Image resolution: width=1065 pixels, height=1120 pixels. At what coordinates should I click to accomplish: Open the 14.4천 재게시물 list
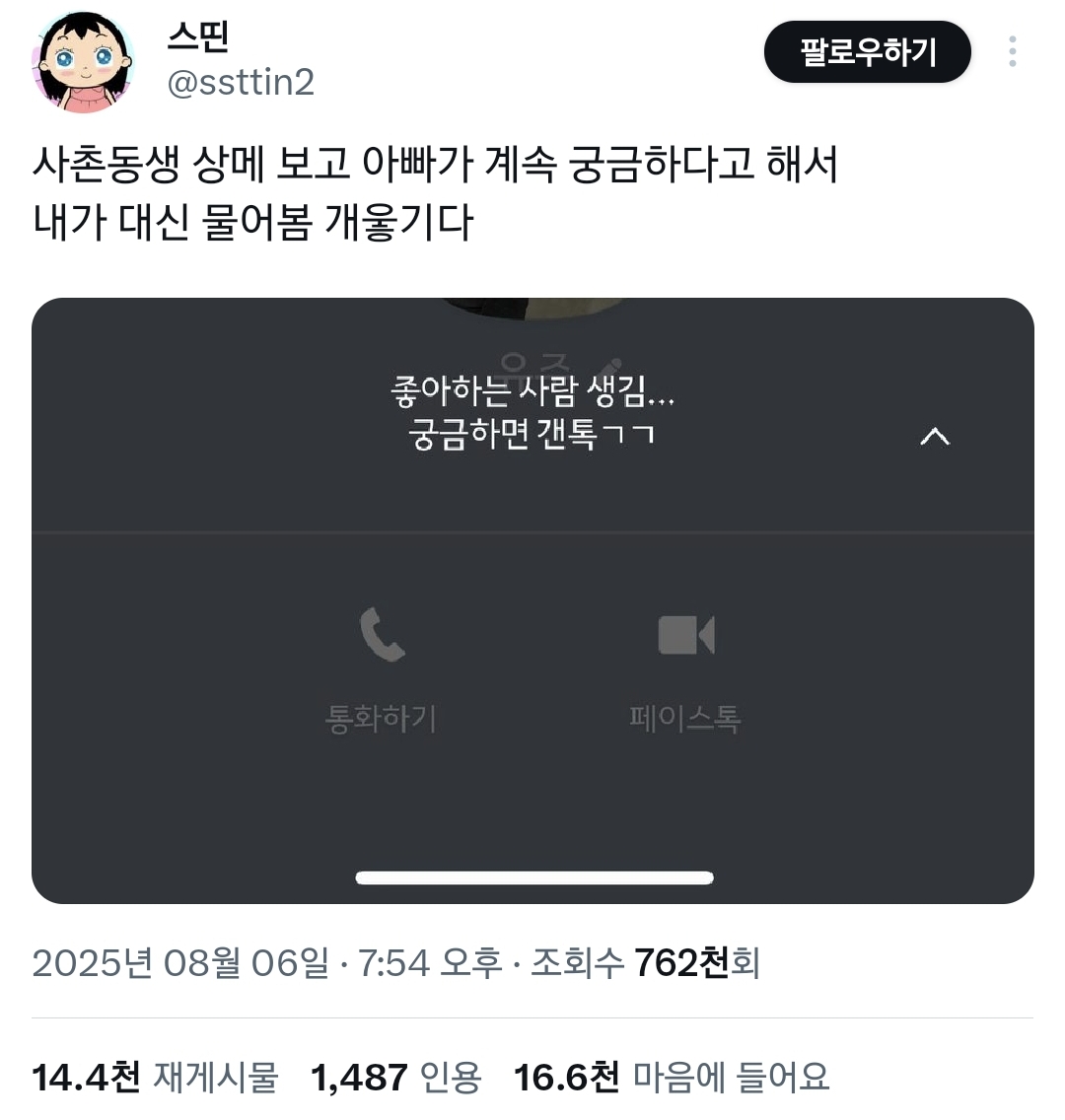[x=155, y=1078]
